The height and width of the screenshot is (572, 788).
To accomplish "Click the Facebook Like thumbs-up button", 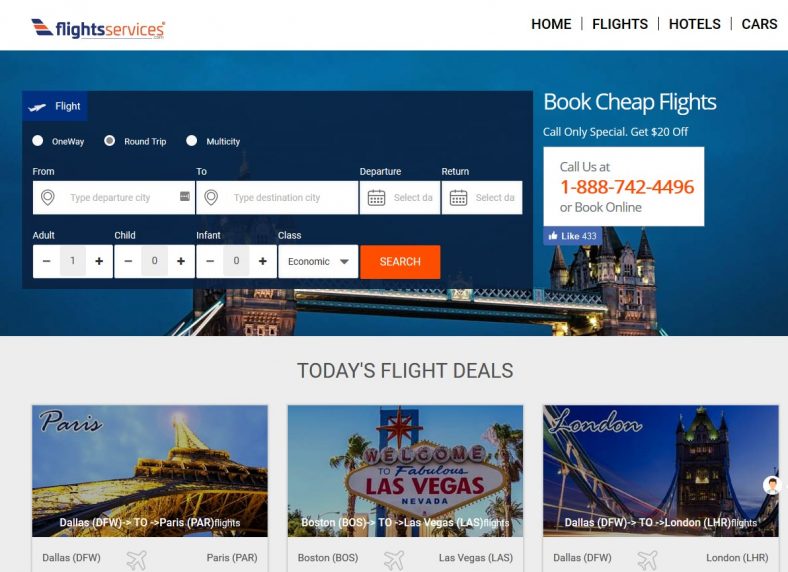I will (572, 236).
